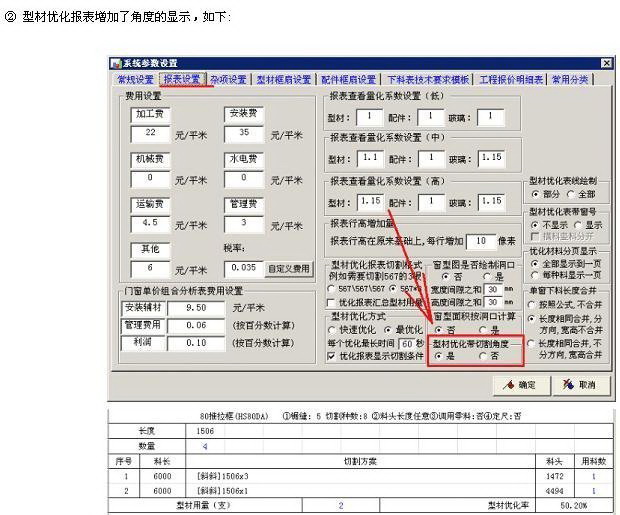Select 每种料显示一页 option
The height and width of the screenshot is (515, 620).
click(x=535, y=275)
